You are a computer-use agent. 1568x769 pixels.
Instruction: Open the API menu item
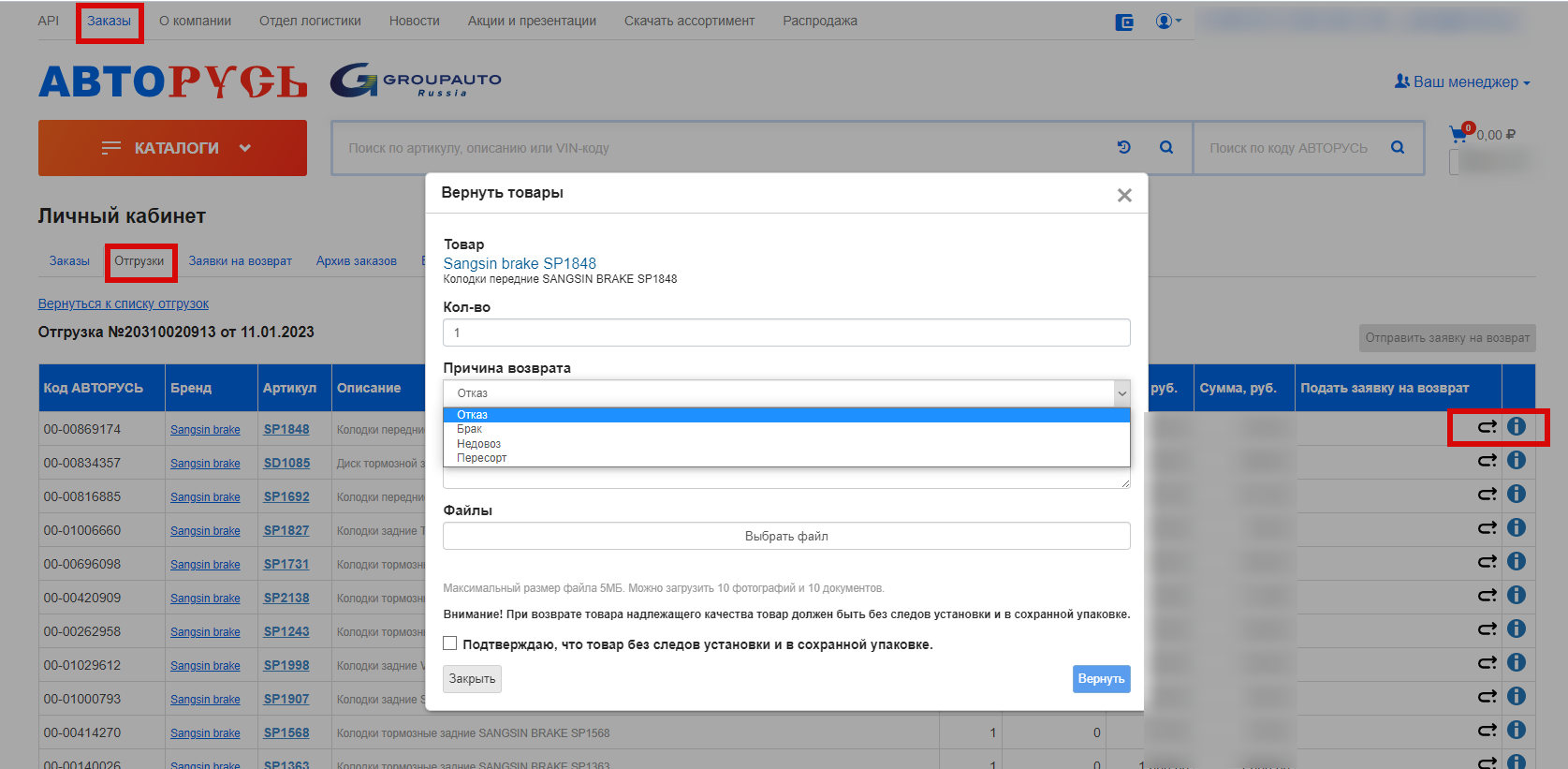tap(49, 21)
